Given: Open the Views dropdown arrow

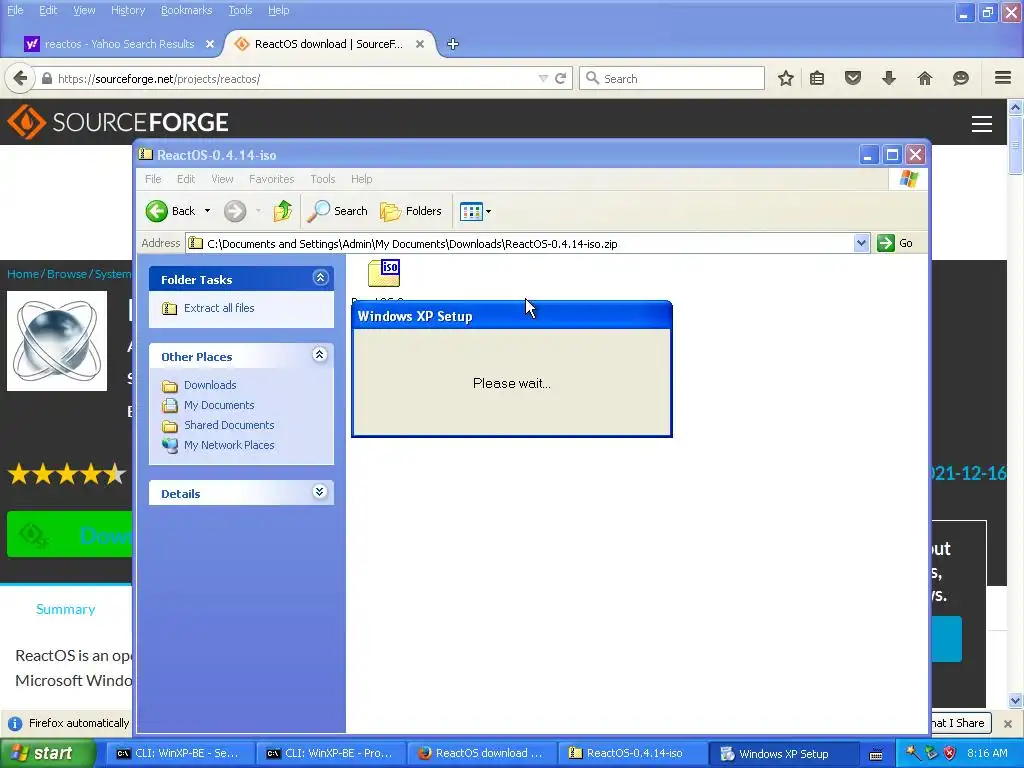Looking at the screenshot, I should (x=488, y=212).
